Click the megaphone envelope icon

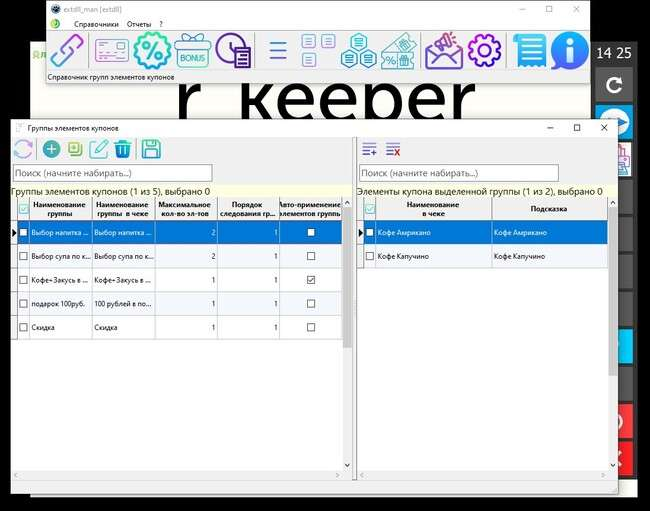coord(443,49)
